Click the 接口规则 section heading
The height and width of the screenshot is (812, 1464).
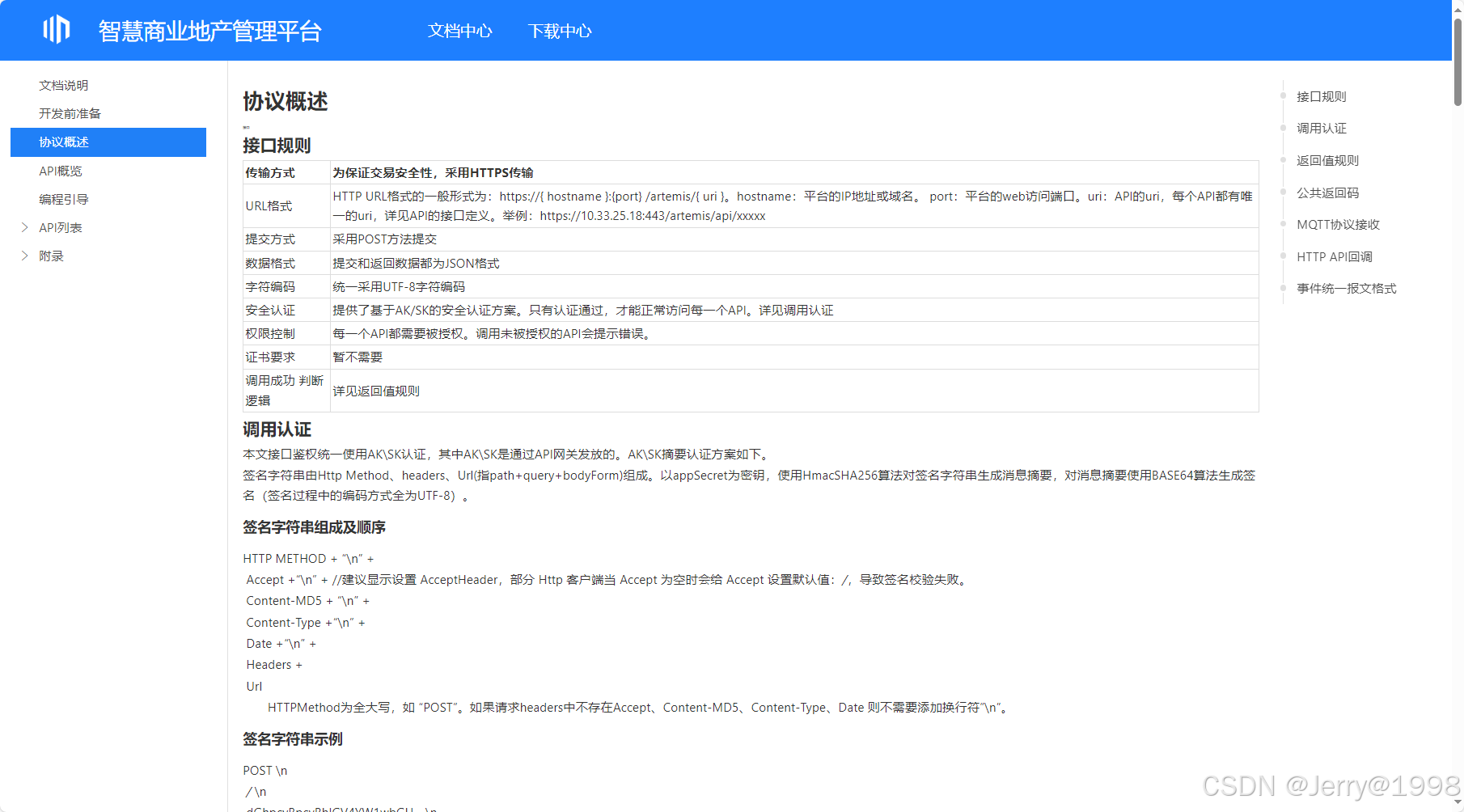tap(277, 146)
